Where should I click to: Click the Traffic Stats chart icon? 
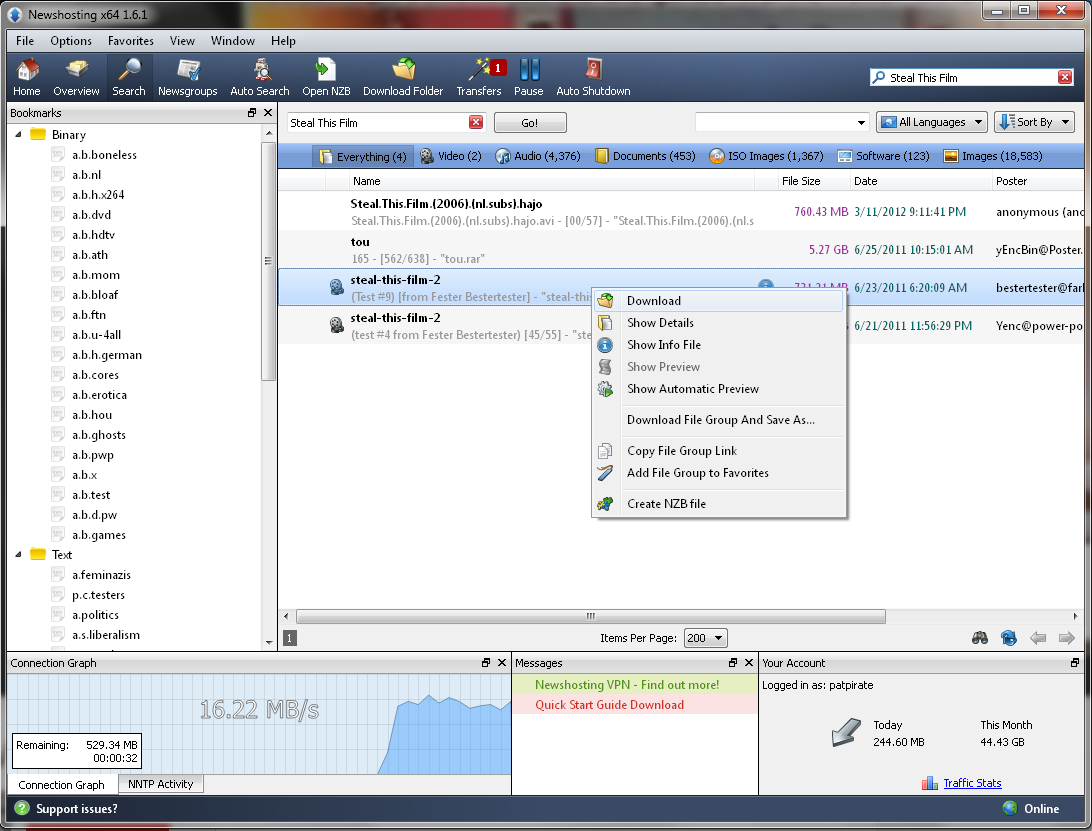pyautogui.click(x=930, y=783)
